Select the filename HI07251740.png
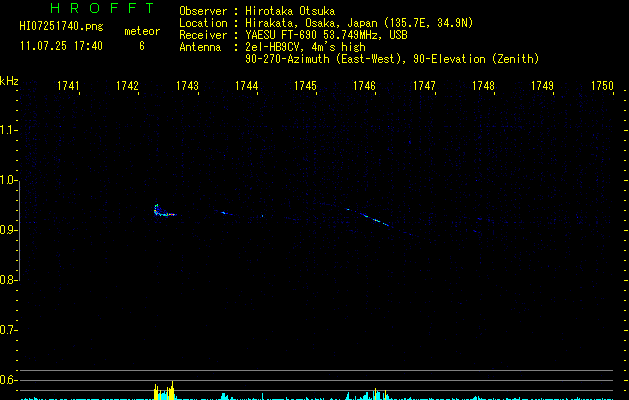629x400 pixels. point(61,26)
